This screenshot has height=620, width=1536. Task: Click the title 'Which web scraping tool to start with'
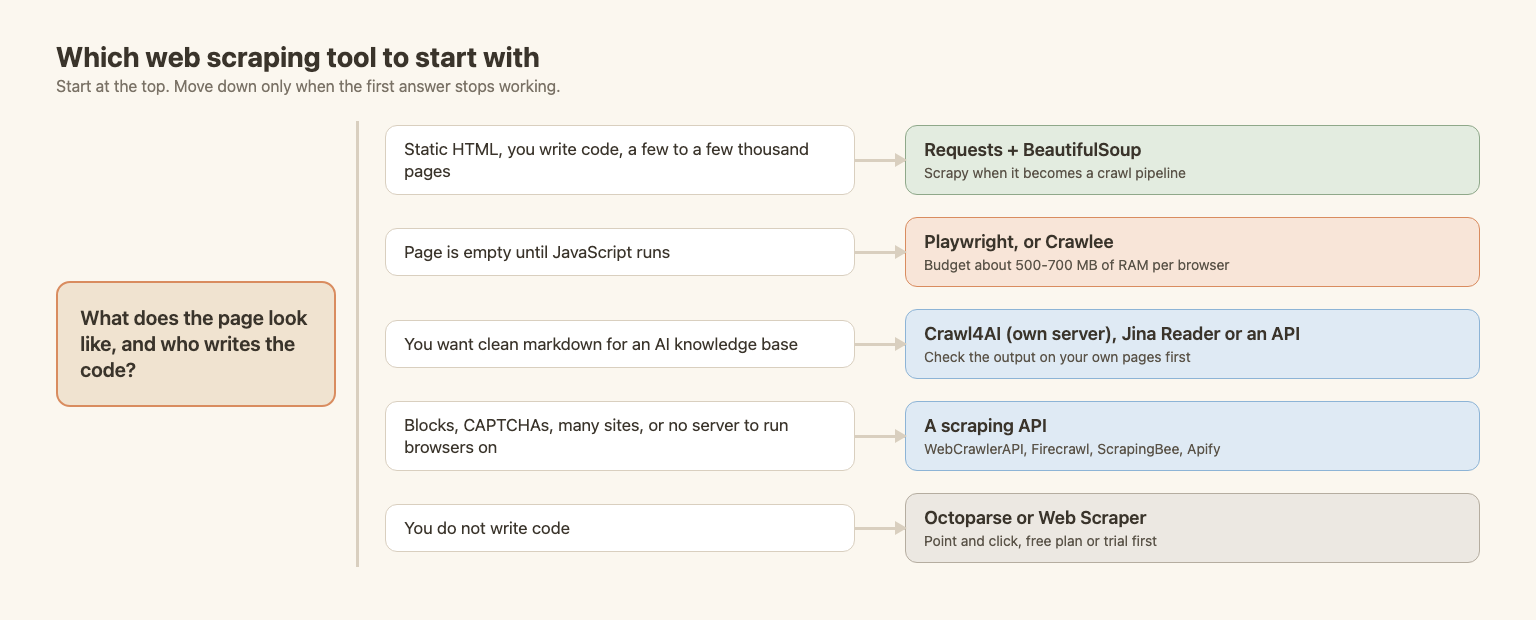tap(298, 57)
